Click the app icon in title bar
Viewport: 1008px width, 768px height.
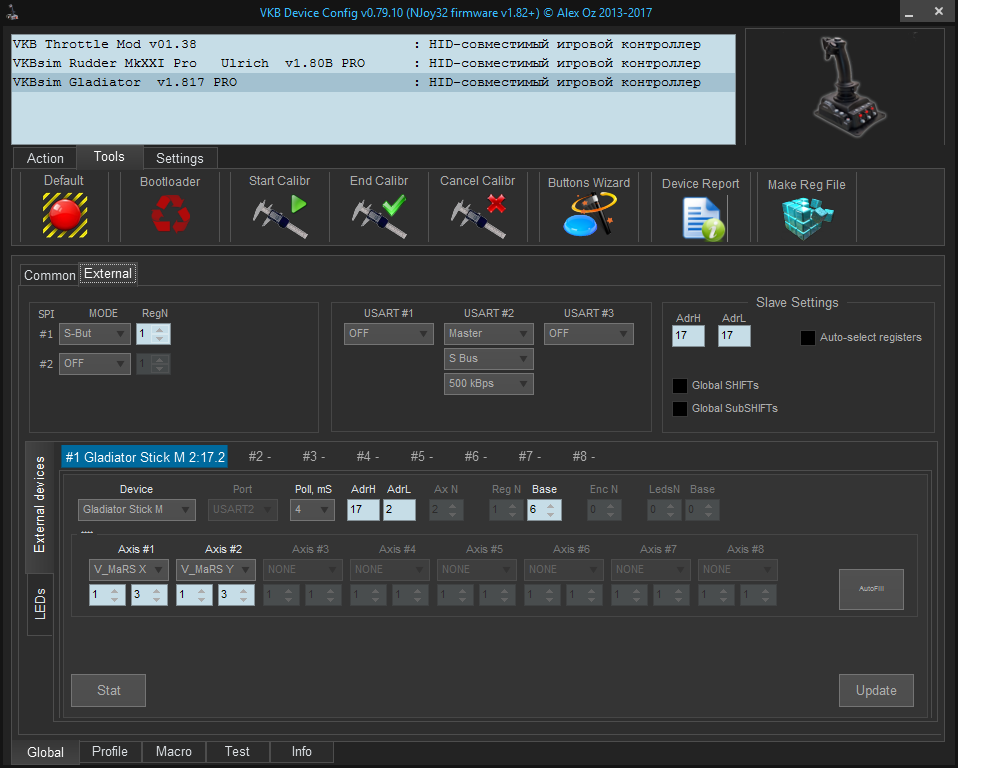pos(12,12)
